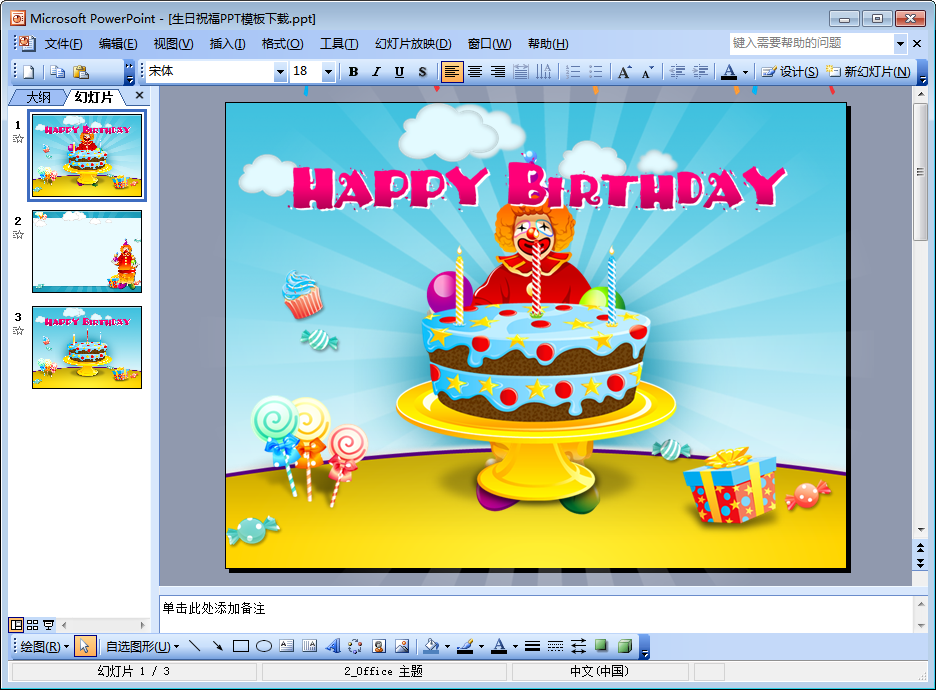This screenshot has height=690, width=936.
Task: Enable center text alignment
Action: [475, 72]
